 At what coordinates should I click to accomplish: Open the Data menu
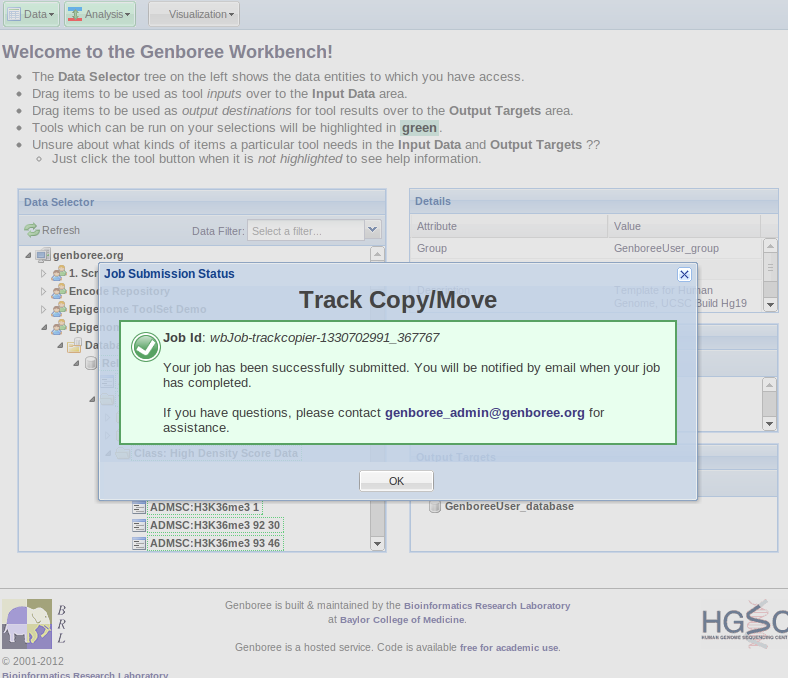click(x=31, y=14)
